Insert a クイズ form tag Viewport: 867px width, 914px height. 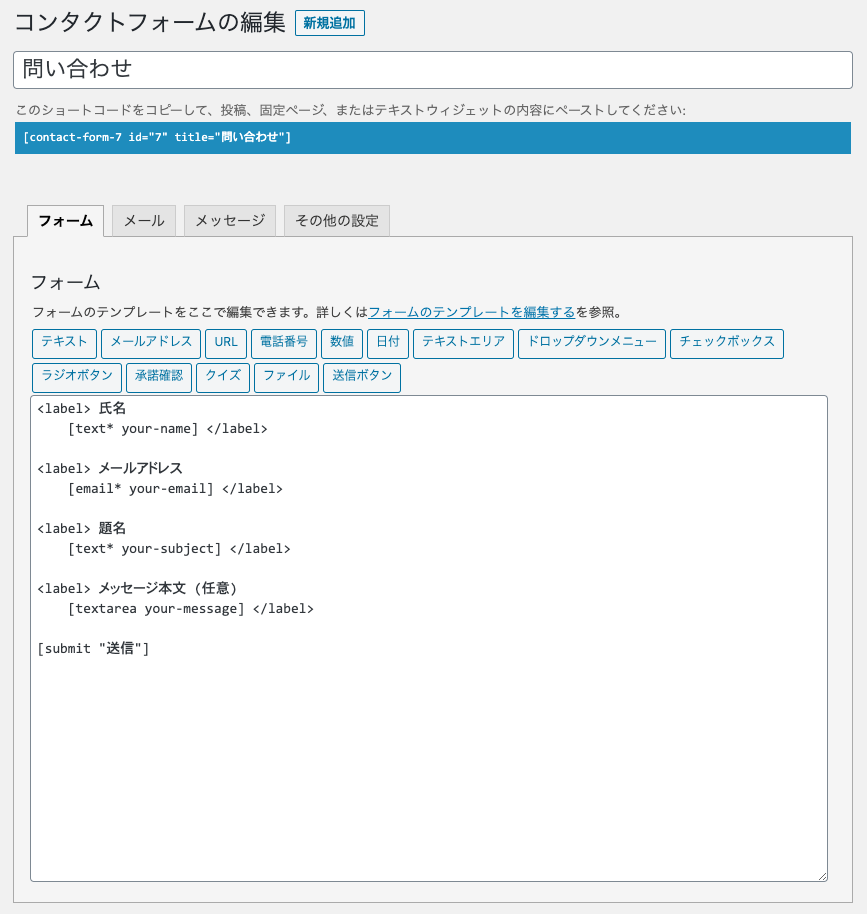(x=223, y=378)
